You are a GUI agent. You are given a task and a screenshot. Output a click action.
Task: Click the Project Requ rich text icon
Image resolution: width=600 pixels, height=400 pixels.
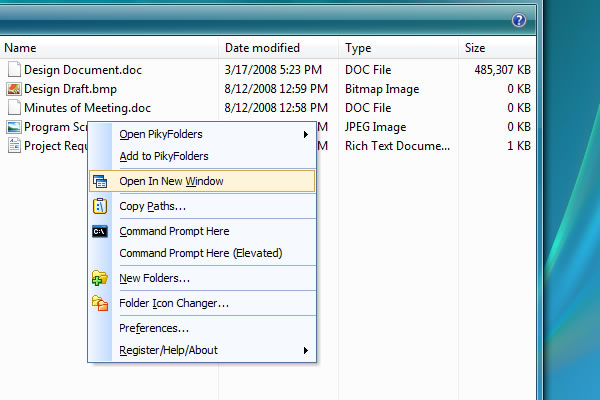coord(14,146)
